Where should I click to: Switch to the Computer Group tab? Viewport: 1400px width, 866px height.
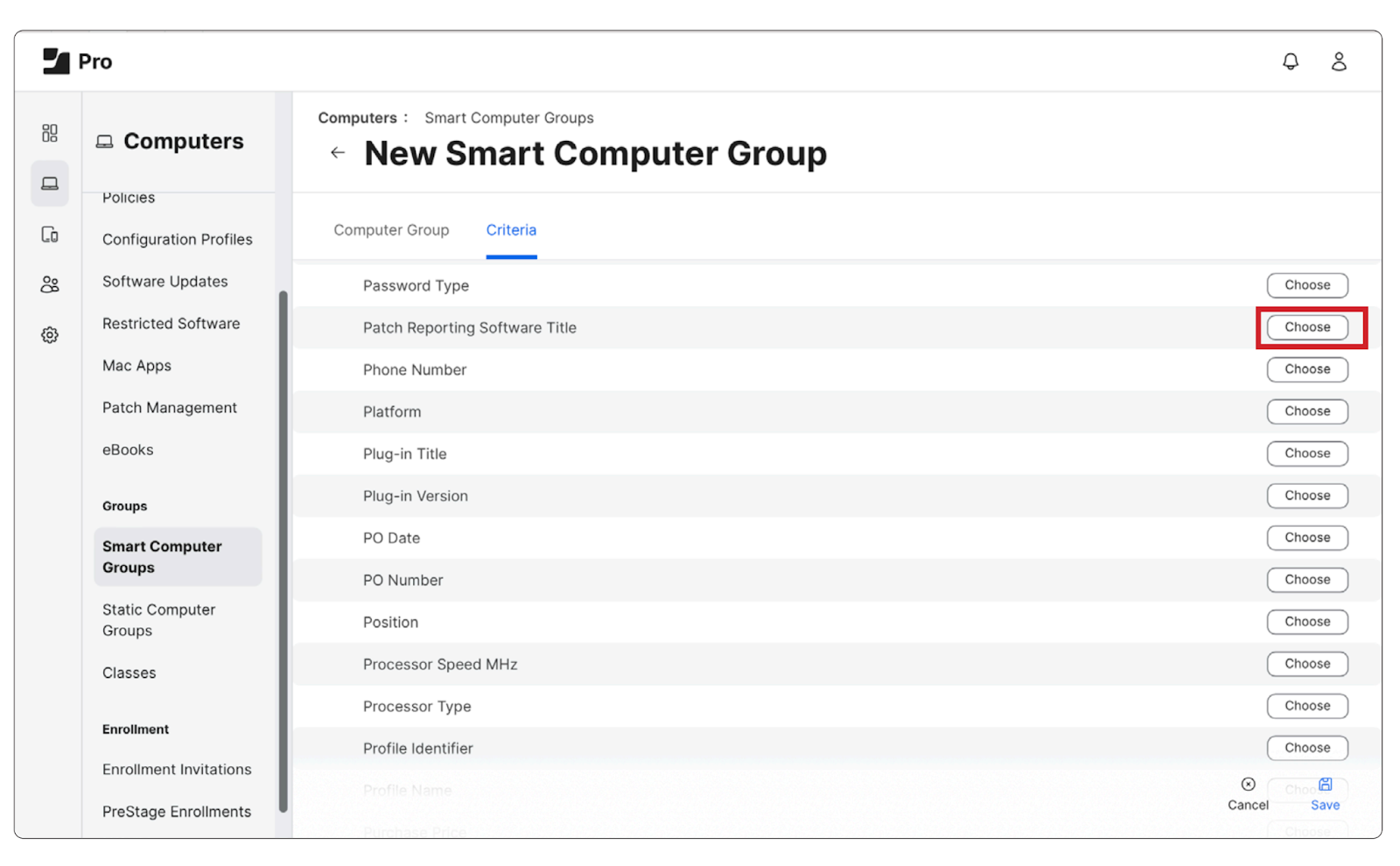click(391, 230)
